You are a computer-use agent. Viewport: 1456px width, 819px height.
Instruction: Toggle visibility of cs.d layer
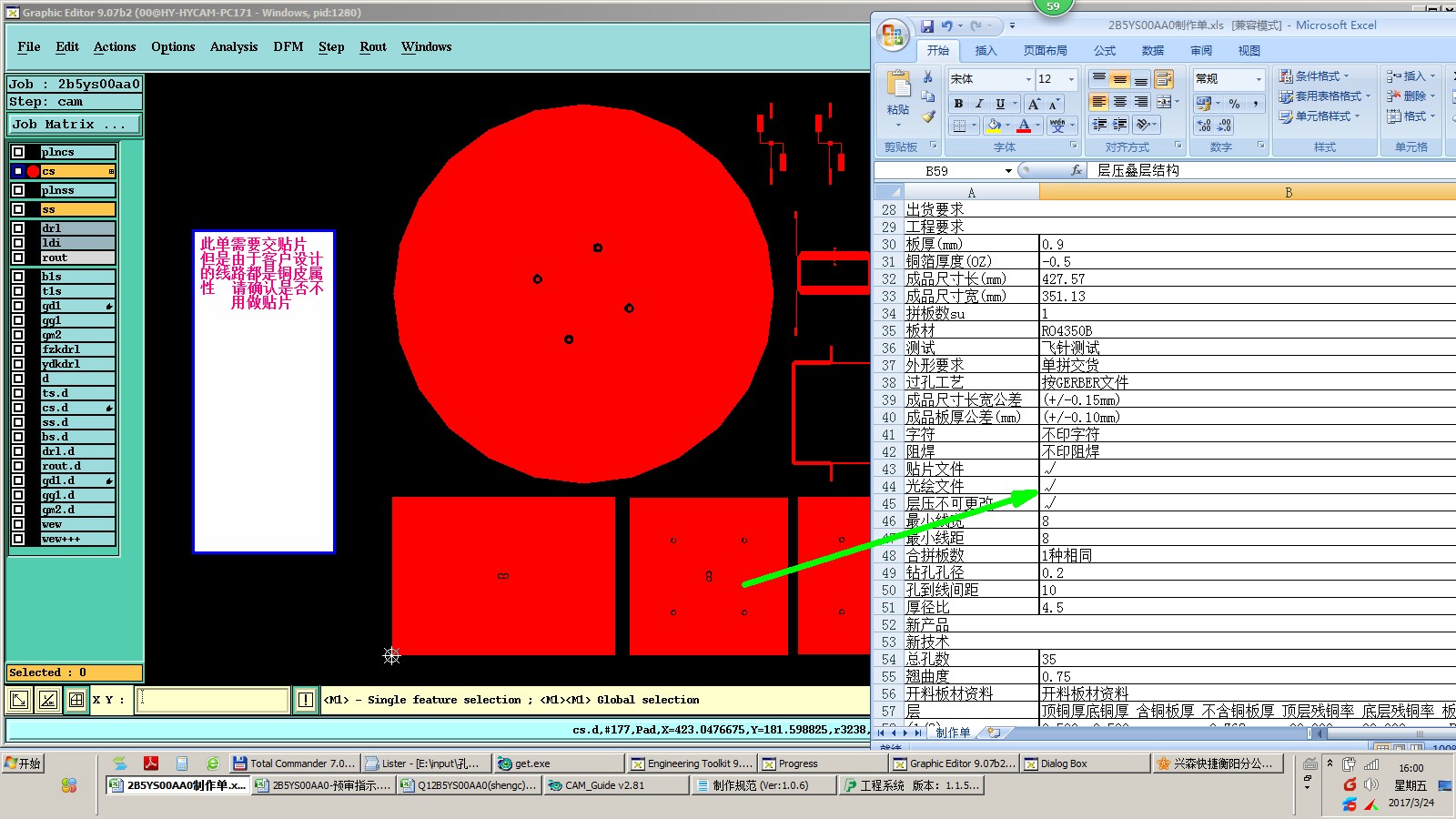18,408
